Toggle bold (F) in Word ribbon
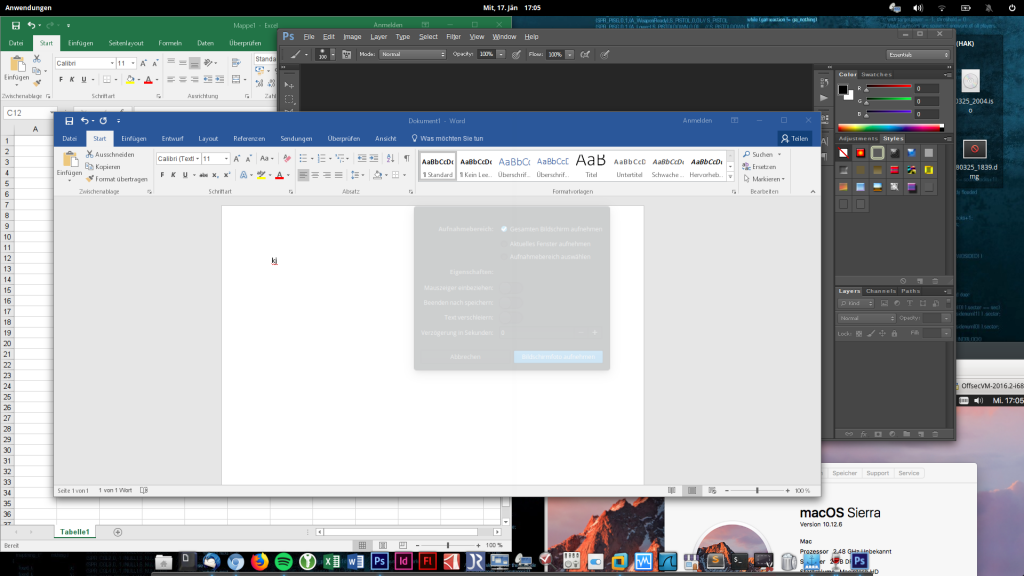 (163, 175)
